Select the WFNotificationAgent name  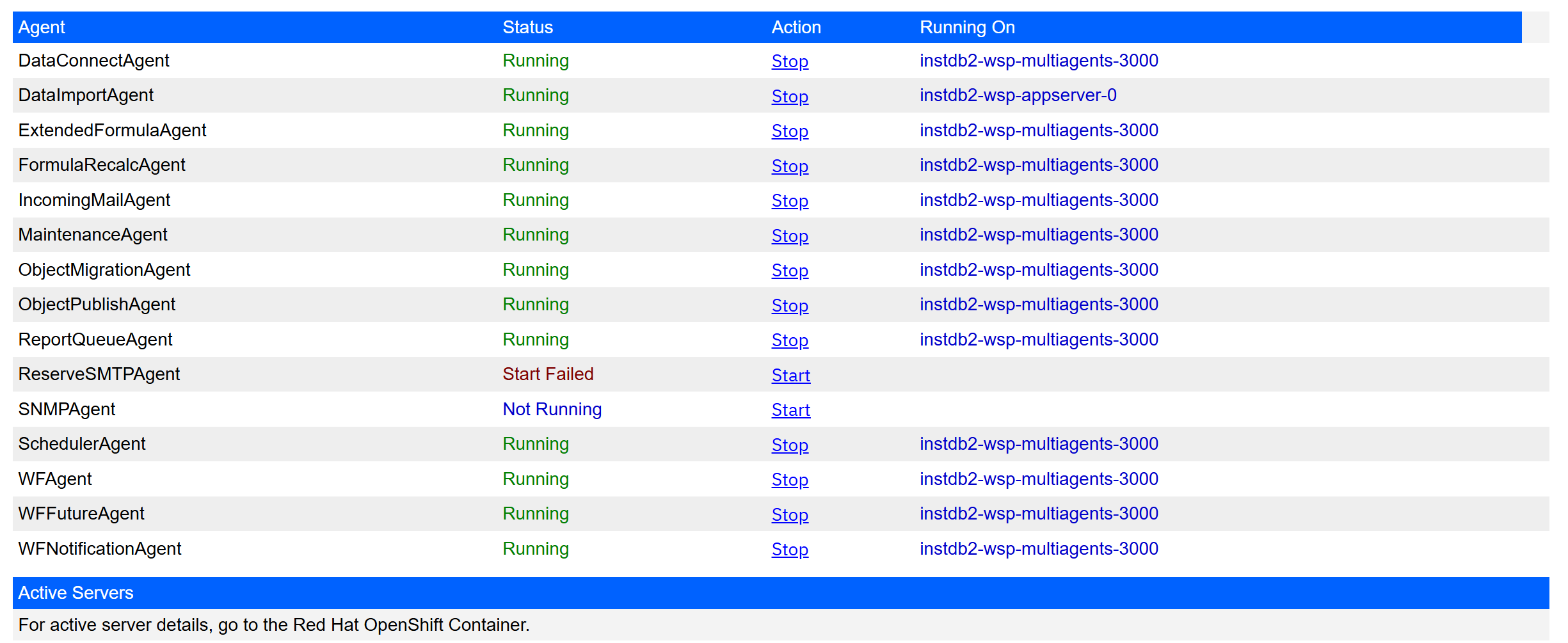pyautogui.click(x=100, y=548)
